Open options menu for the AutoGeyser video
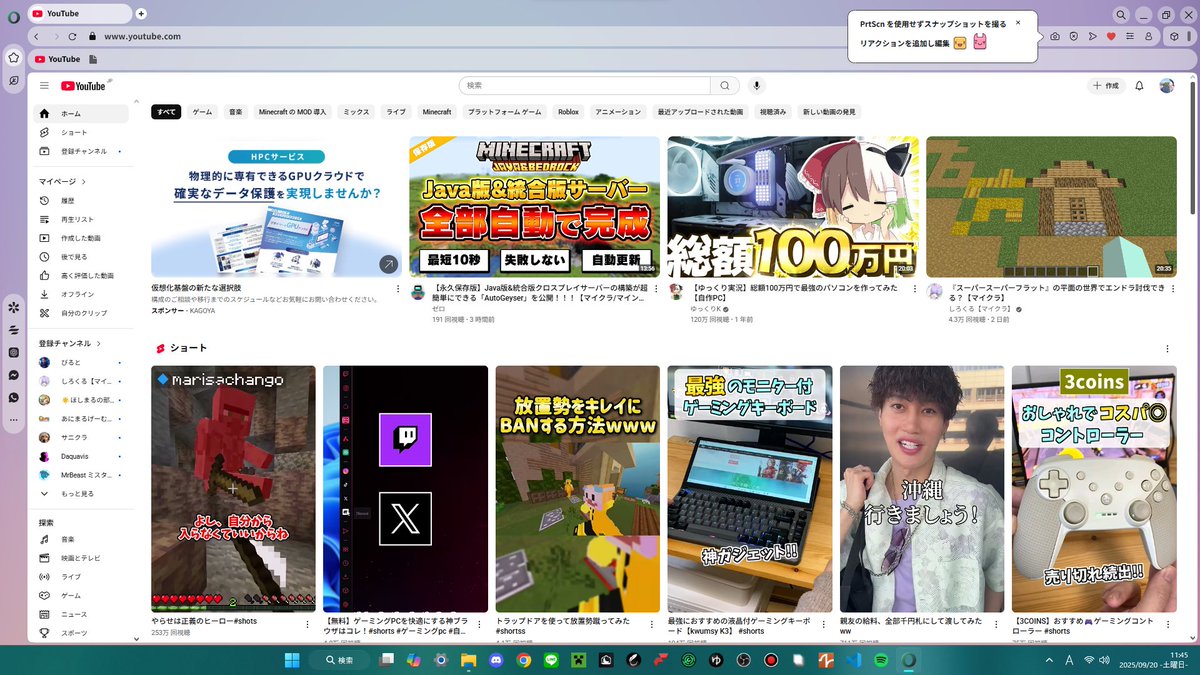This screenshot has height=675, width=1200. point(656,291)
